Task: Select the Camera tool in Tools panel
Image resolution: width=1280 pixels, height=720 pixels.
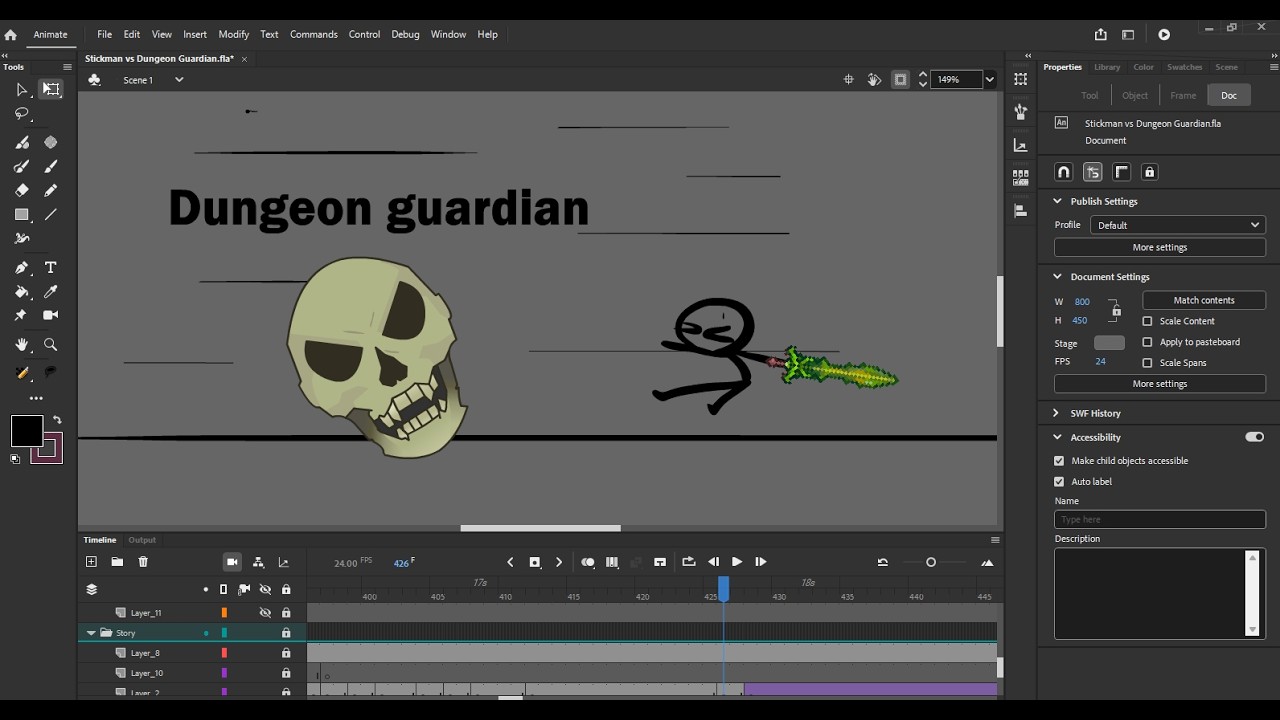Action: tap(51, 315)
